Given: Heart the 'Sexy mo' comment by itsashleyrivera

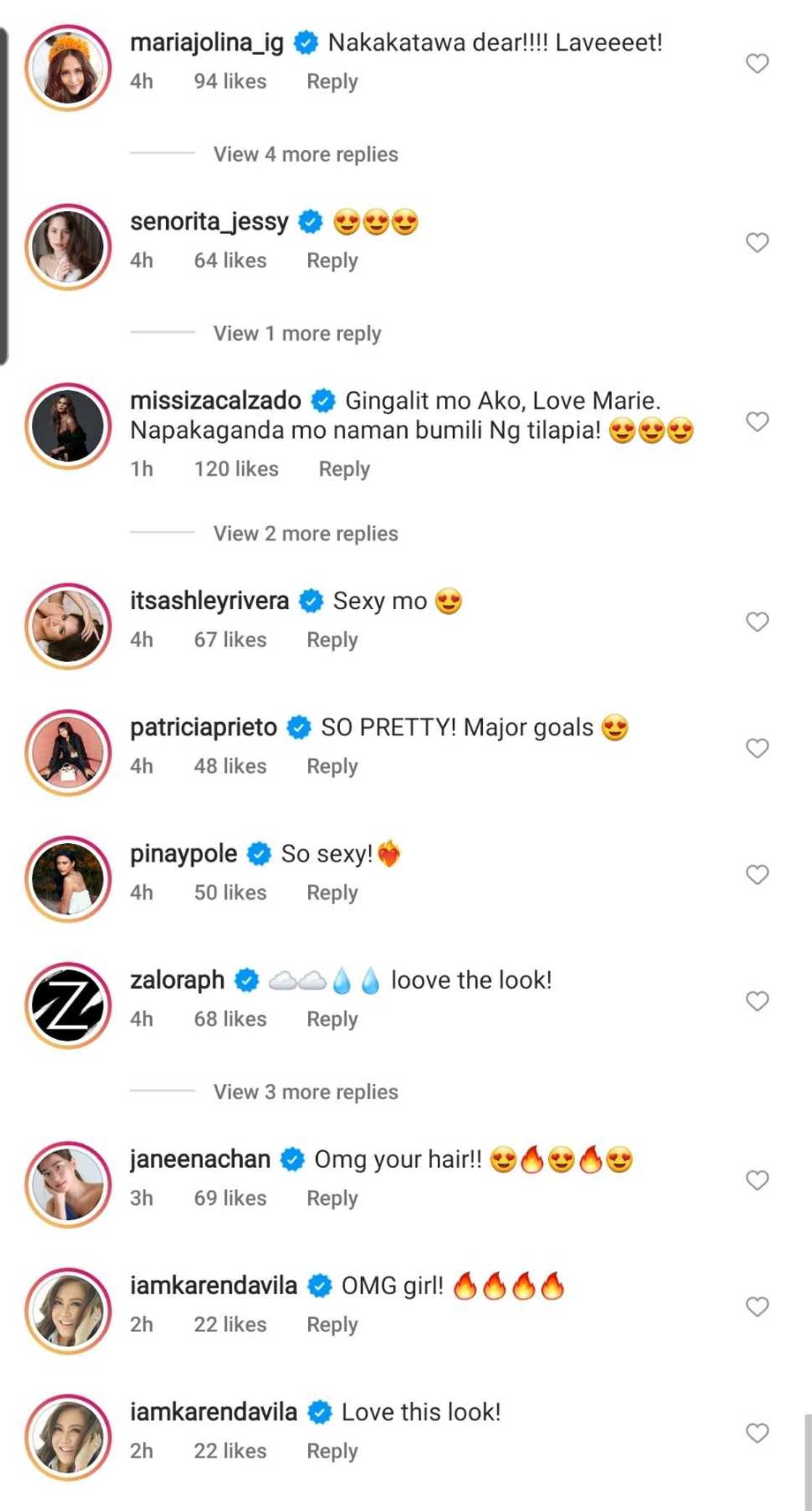Looking at the screenshot, I should 757,621.
